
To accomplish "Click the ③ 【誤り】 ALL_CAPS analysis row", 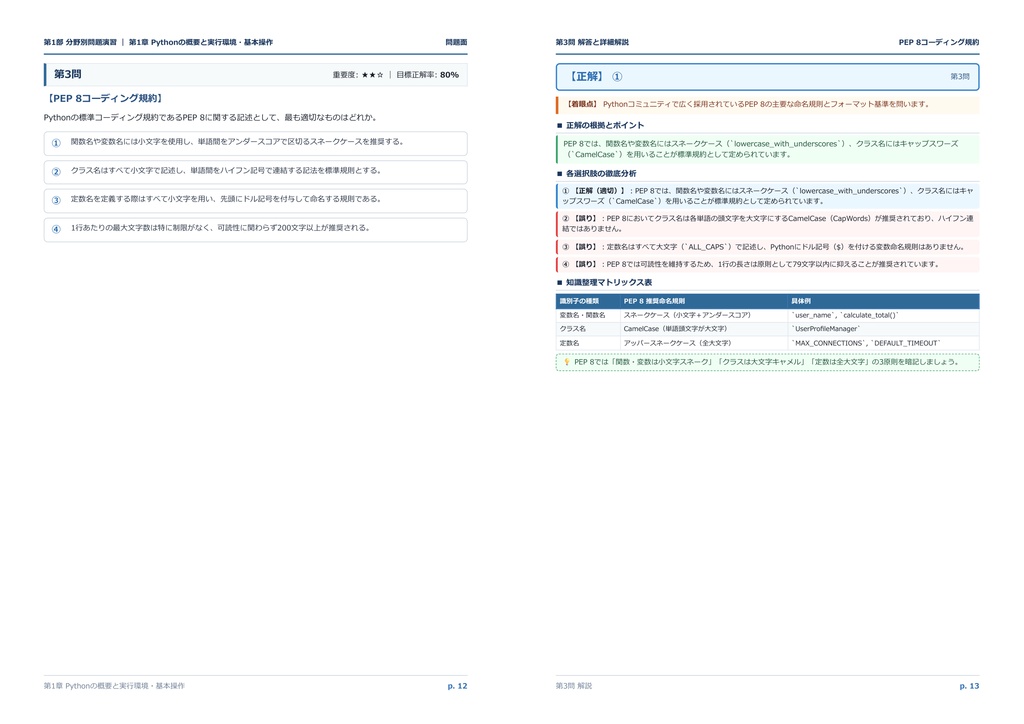I will tap(767, 247).
